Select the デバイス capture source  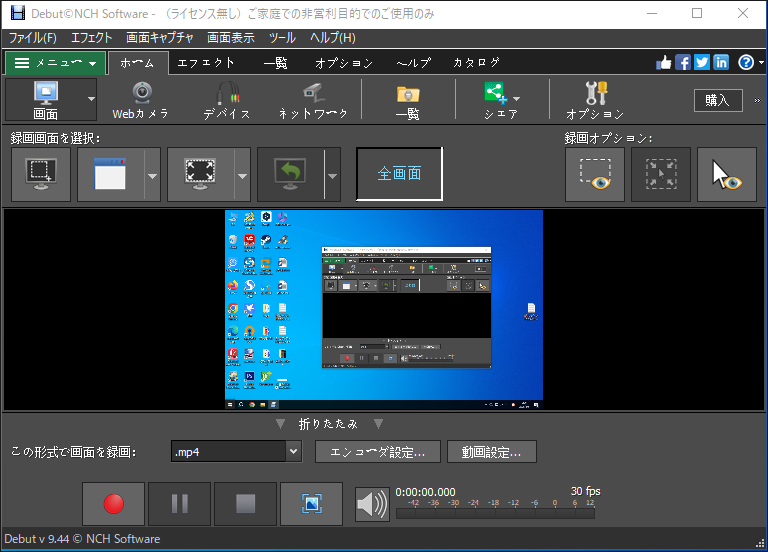pyautogui.click(x=227, y=100)
